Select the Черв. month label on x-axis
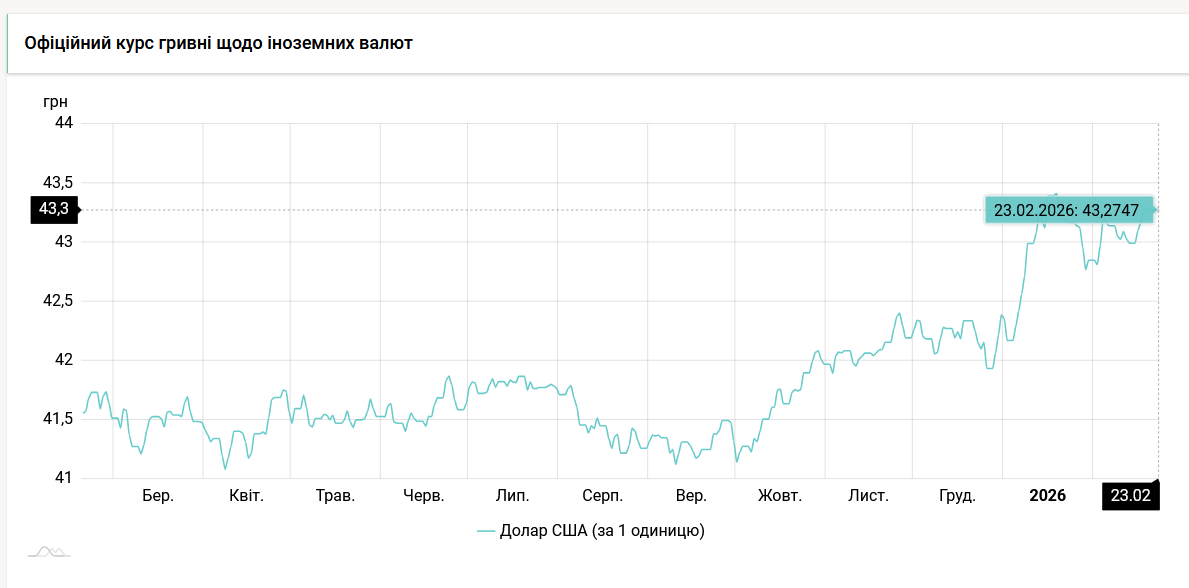Image resolution: width=1189 pixels, height=588 pixels. [424, 496]
